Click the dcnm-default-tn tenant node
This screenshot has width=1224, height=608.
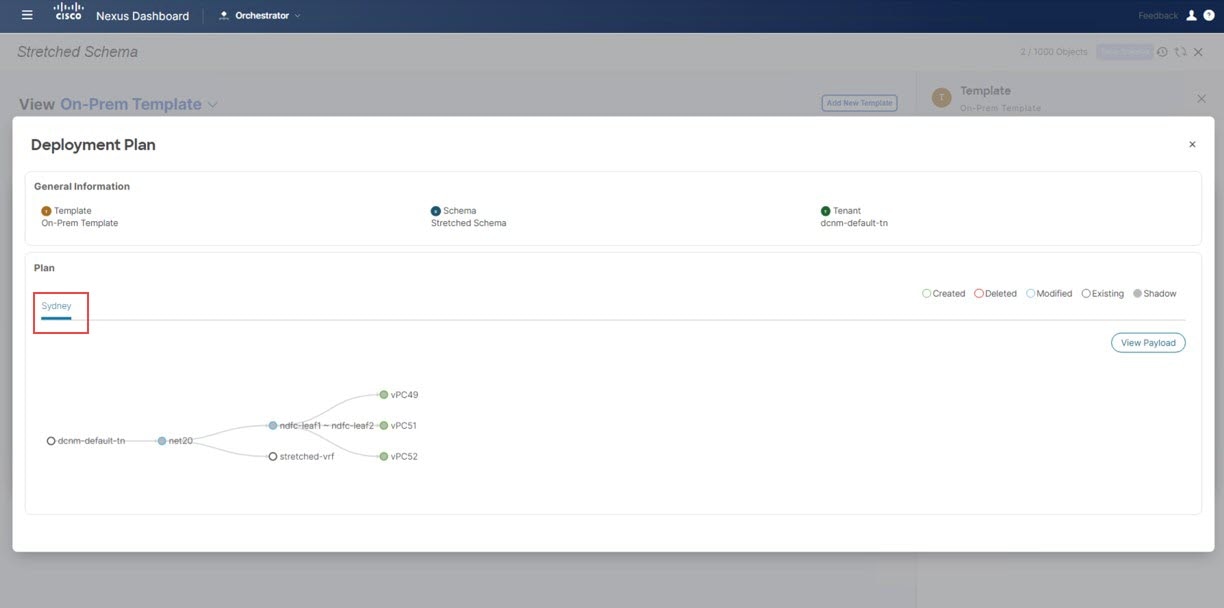51,441
